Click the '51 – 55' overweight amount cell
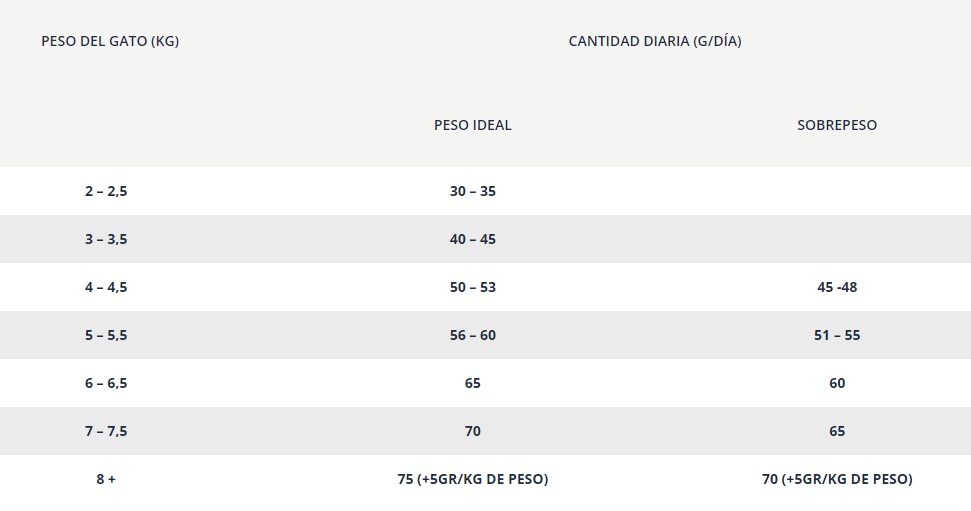Screen dimensions: 971x511 tap(837, 335)
